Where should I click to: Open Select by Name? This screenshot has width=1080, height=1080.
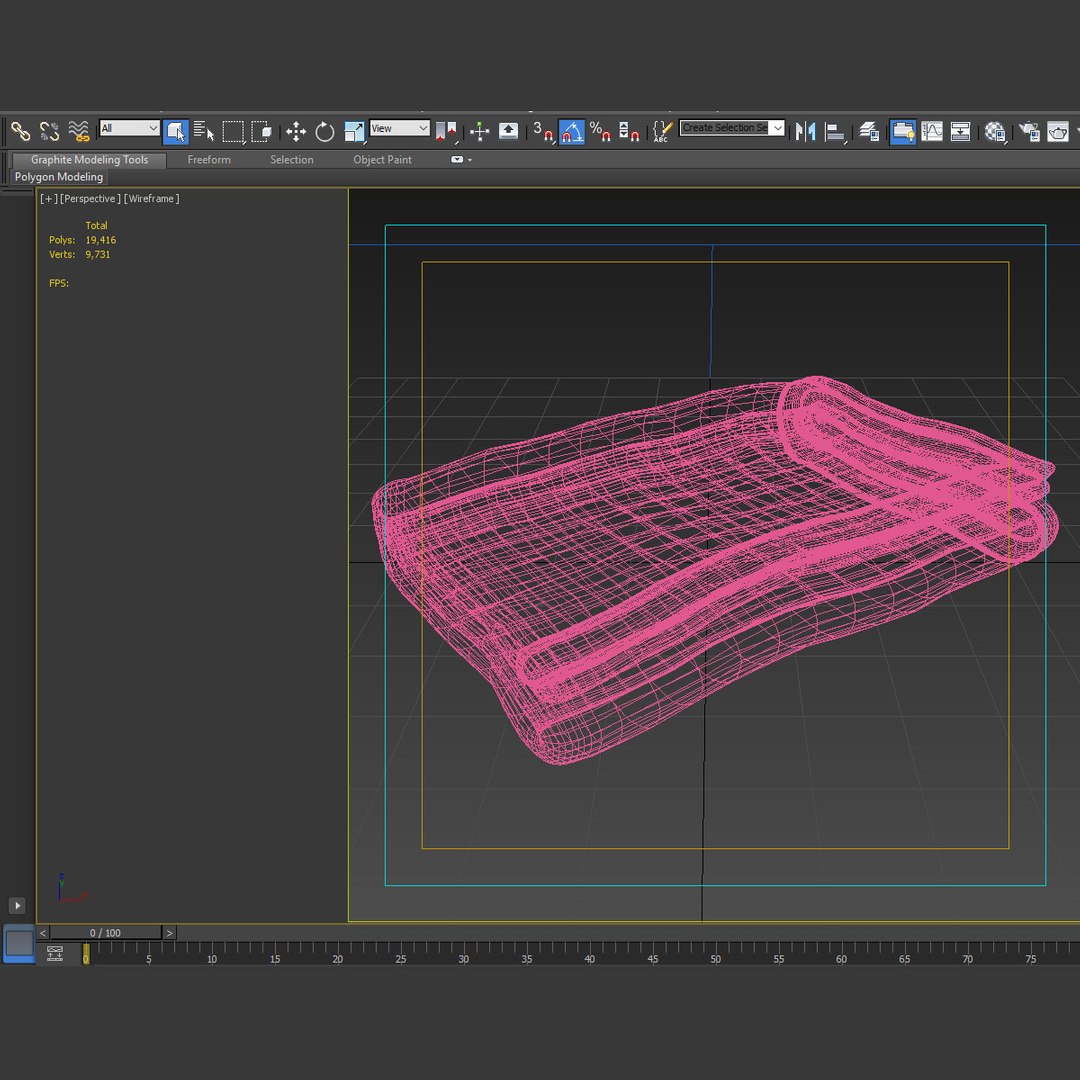pos(204,131)
